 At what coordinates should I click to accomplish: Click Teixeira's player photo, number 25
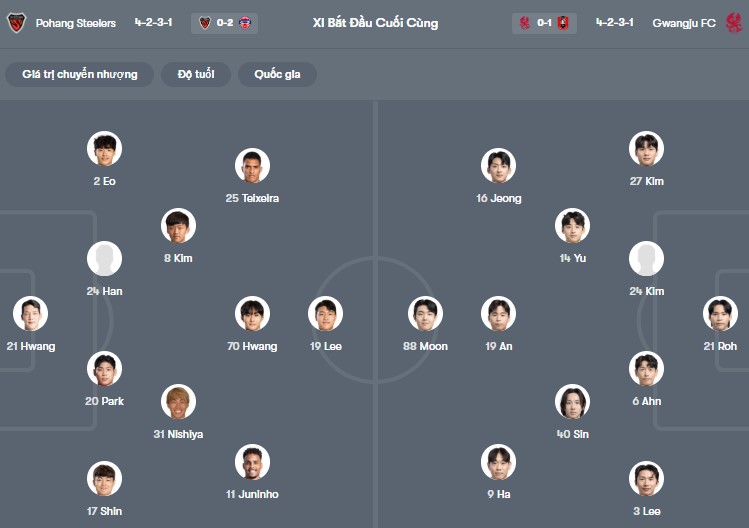252,166
